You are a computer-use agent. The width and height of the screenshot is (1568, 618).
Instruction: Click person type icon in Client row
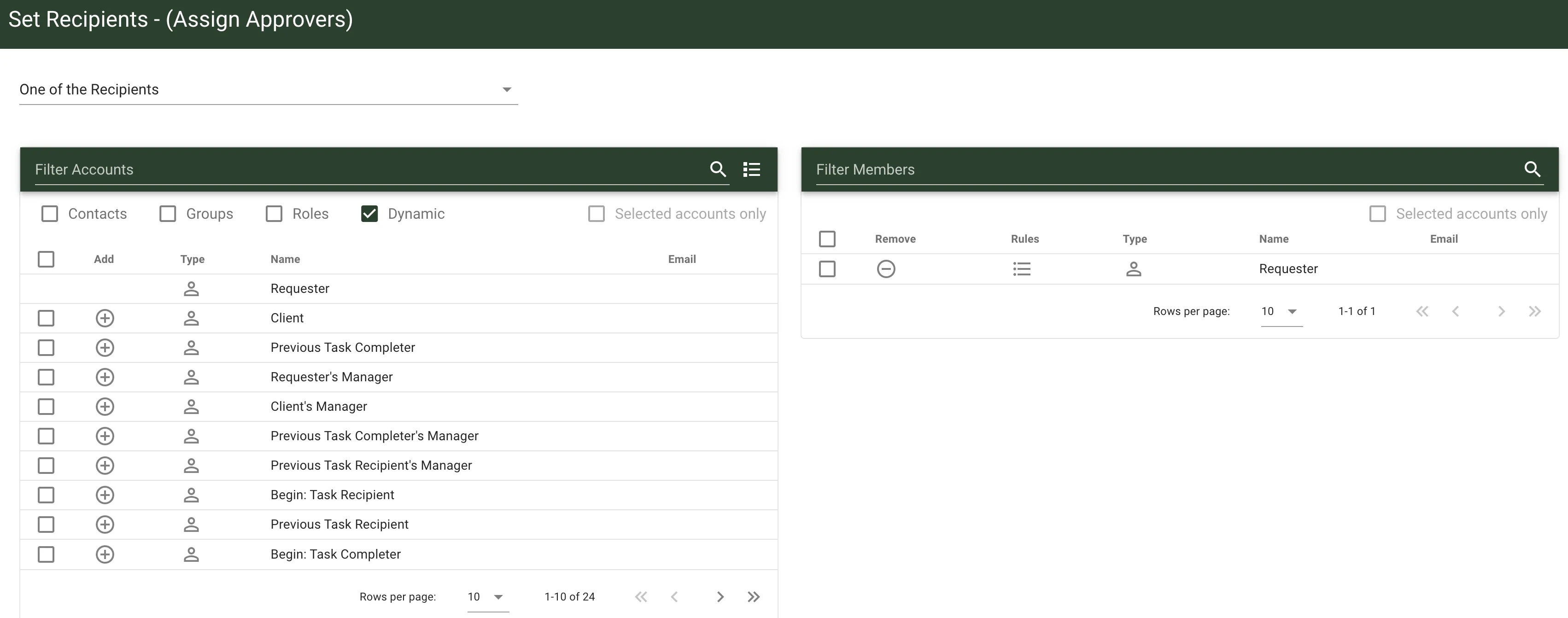click(x=191, y=318)
